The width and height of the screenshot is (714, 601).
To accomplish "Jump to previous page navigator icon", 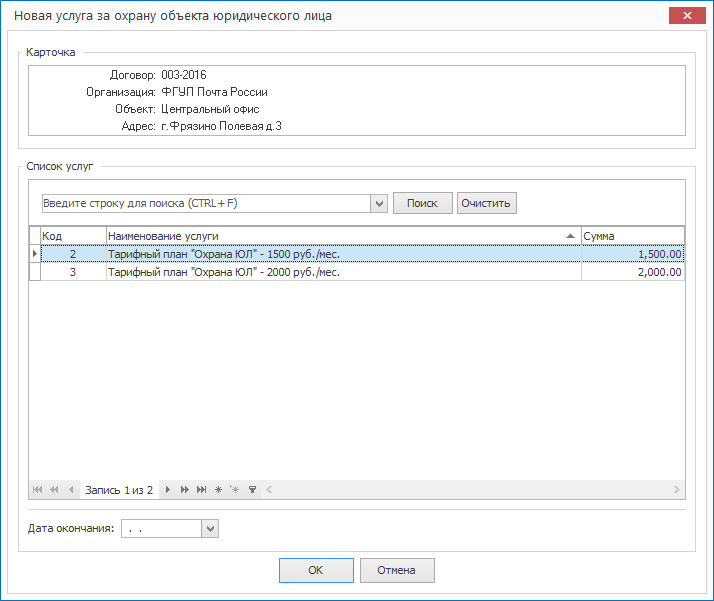I will [x=54, y=489].
